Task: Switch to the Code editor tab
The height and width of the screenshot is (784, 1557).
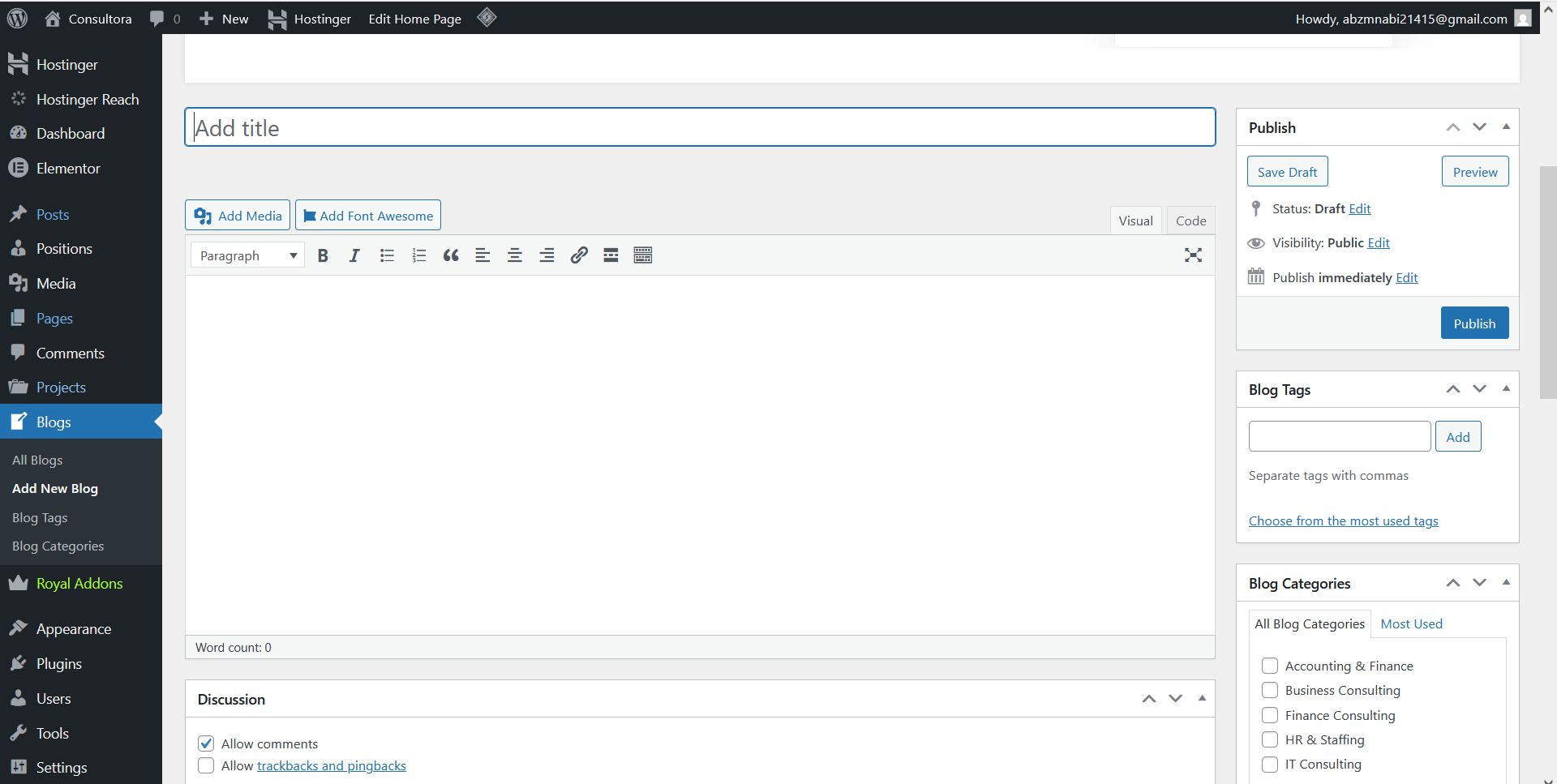Action: coord(1190,220)
